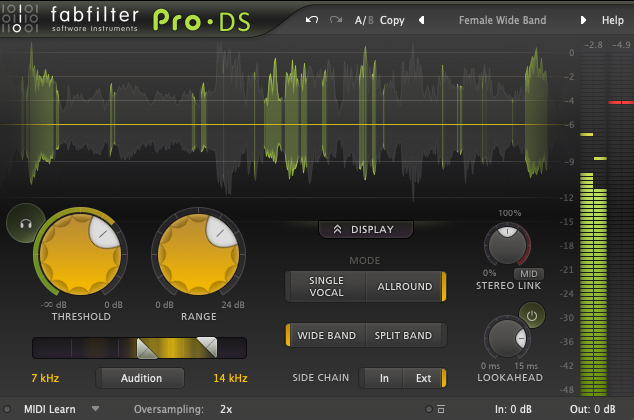Screen dimensions: 634x420
Task: Click the small circle next to resize icon
Action: 429,409
